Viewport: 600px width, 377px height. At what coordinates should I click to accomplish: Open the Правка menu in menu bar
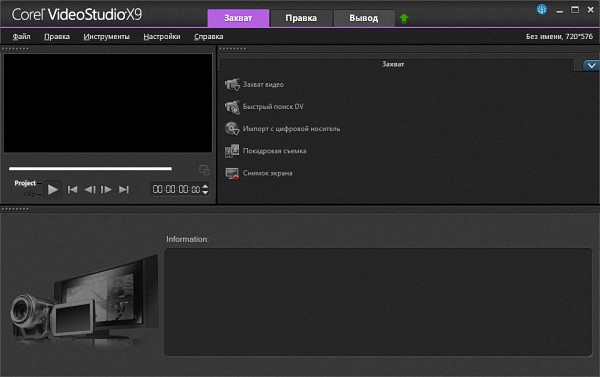pos(57,36)
